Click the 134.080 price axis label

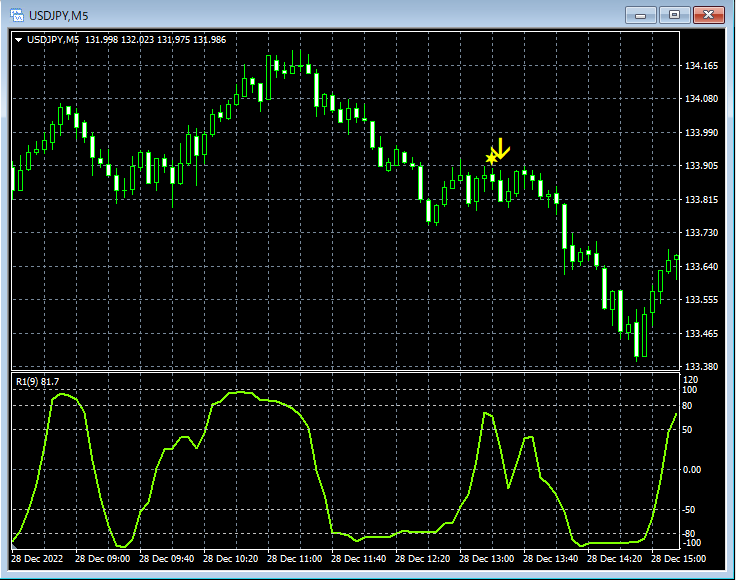pyautogui.click(x=701, y=99)
